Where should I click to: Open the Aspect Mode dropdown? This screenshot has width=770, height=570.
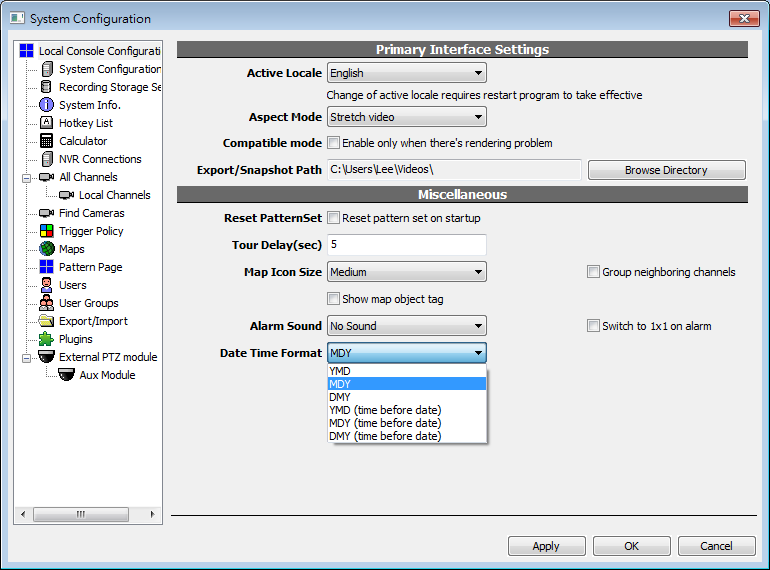(407, 117)
